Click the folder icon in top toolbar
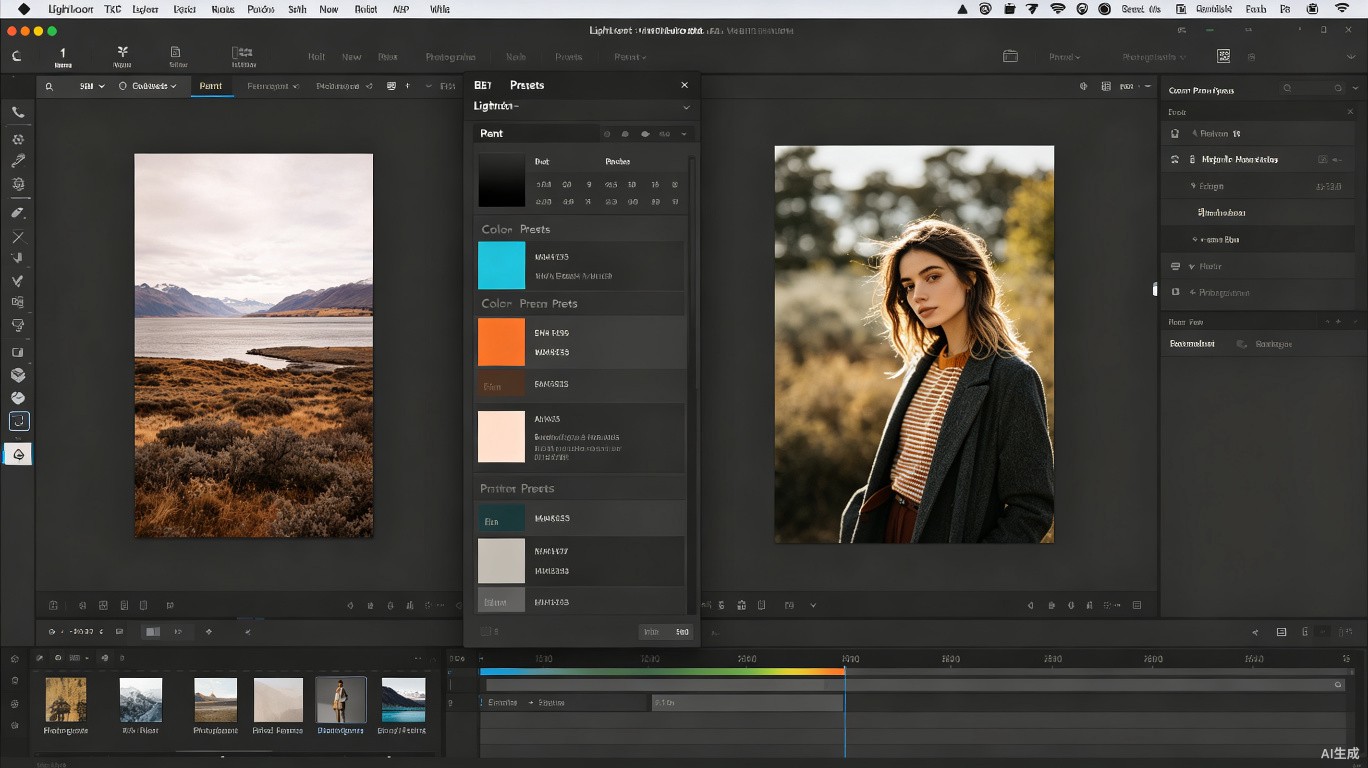Image resolution: width=1368 pixels, height=768 pixels. [1010, 57]
